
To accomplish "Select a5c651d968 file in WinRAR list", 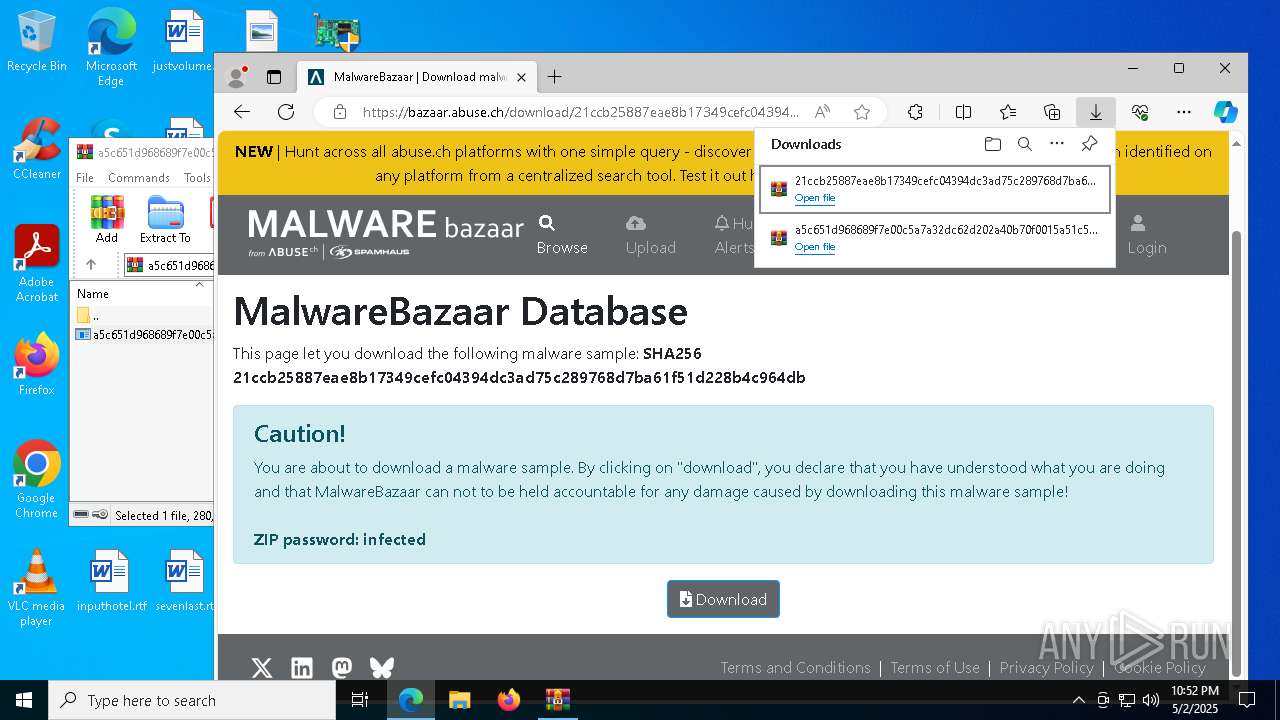I will (x=143, y=335).
